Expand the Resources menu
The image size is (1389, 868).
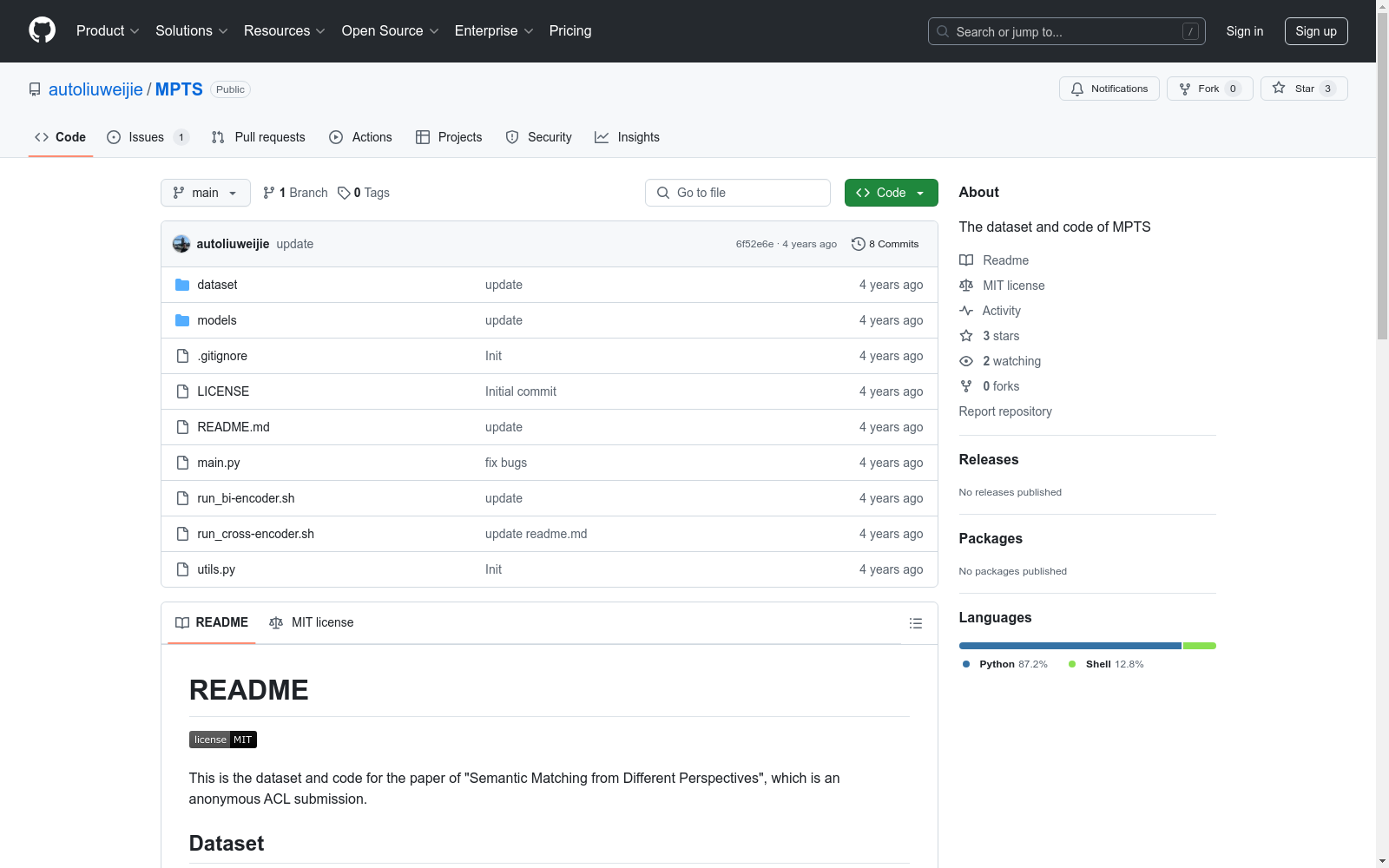[285, 30]
